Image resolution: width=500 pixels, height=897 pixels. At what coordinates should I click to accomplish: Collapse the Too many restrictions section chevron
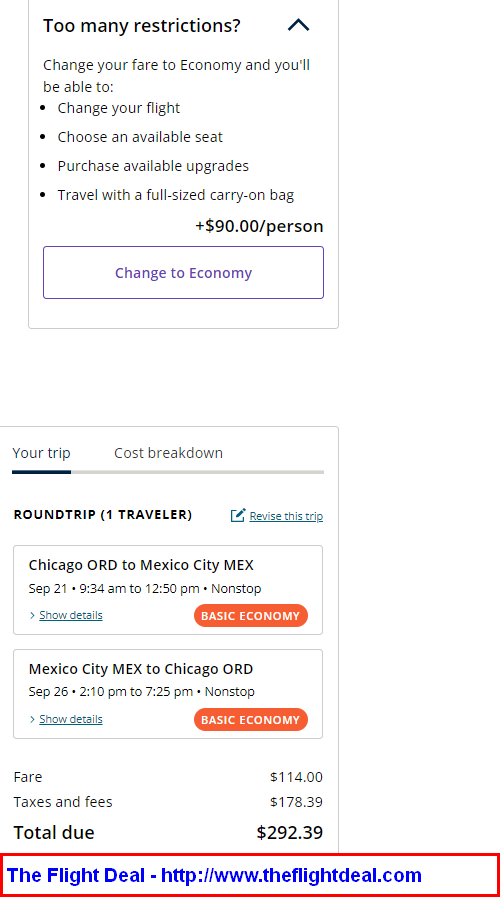(x=298, y=25)
